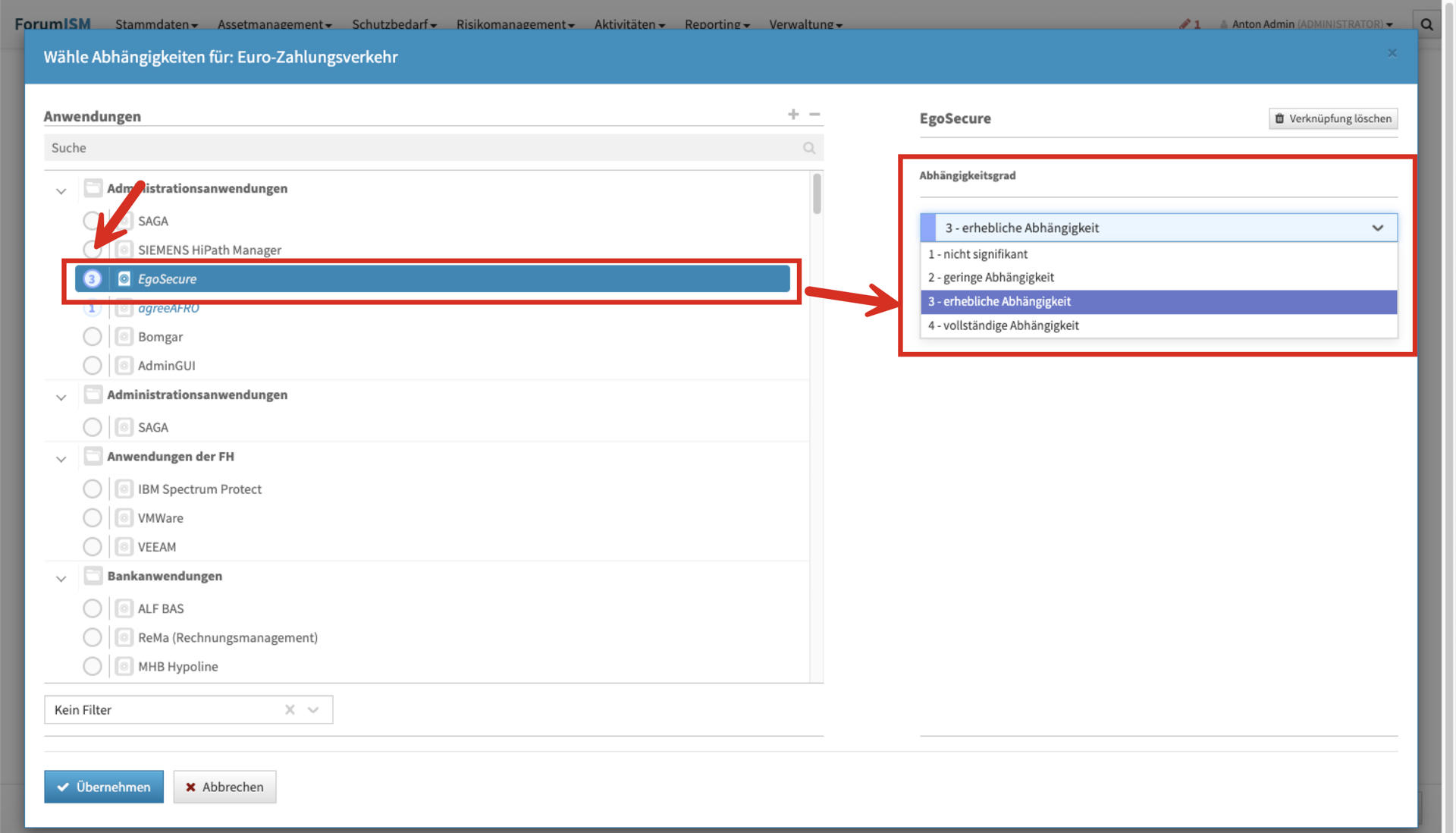This screenshot has height=833, width=1456.
Task: Click Verknüpfung löschen button
Action: [x=1333, y=118]
